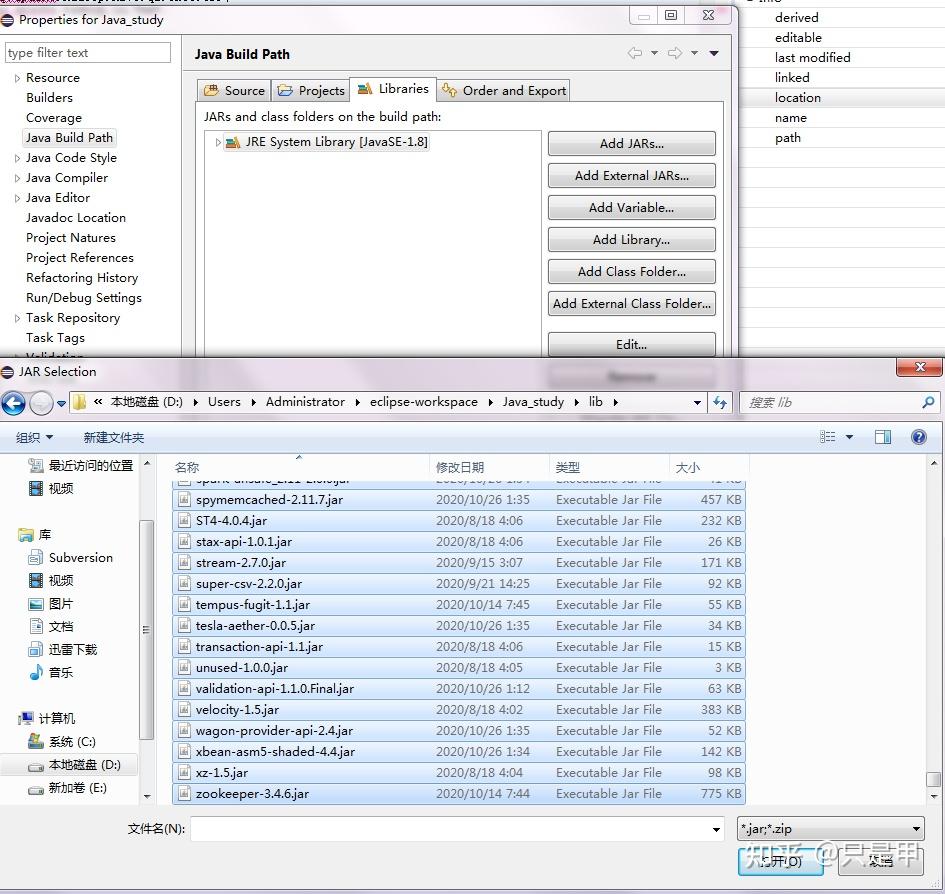The height and width of the screenshot is (894, 945).
Task: Open help via the question mark icon
Action: (919, 437)
